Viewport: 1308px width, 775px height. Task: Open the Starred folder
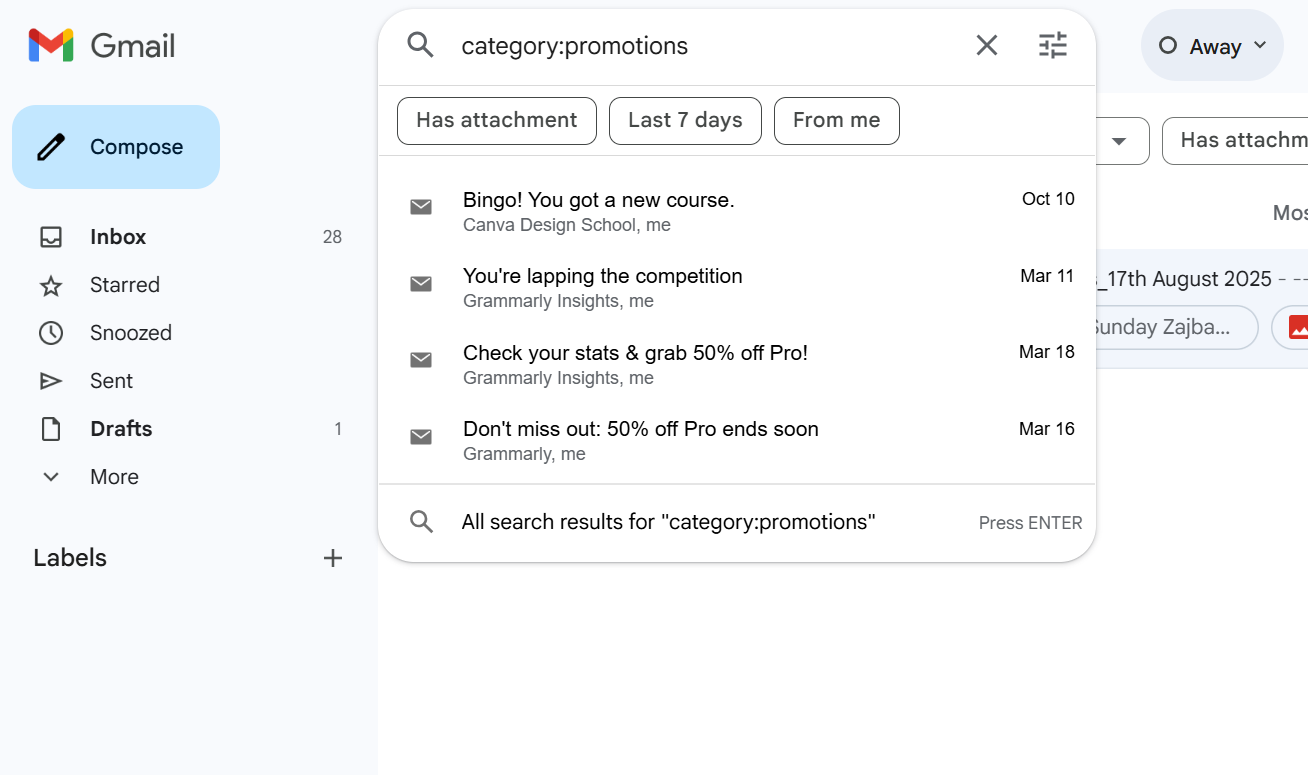(124, 285)
